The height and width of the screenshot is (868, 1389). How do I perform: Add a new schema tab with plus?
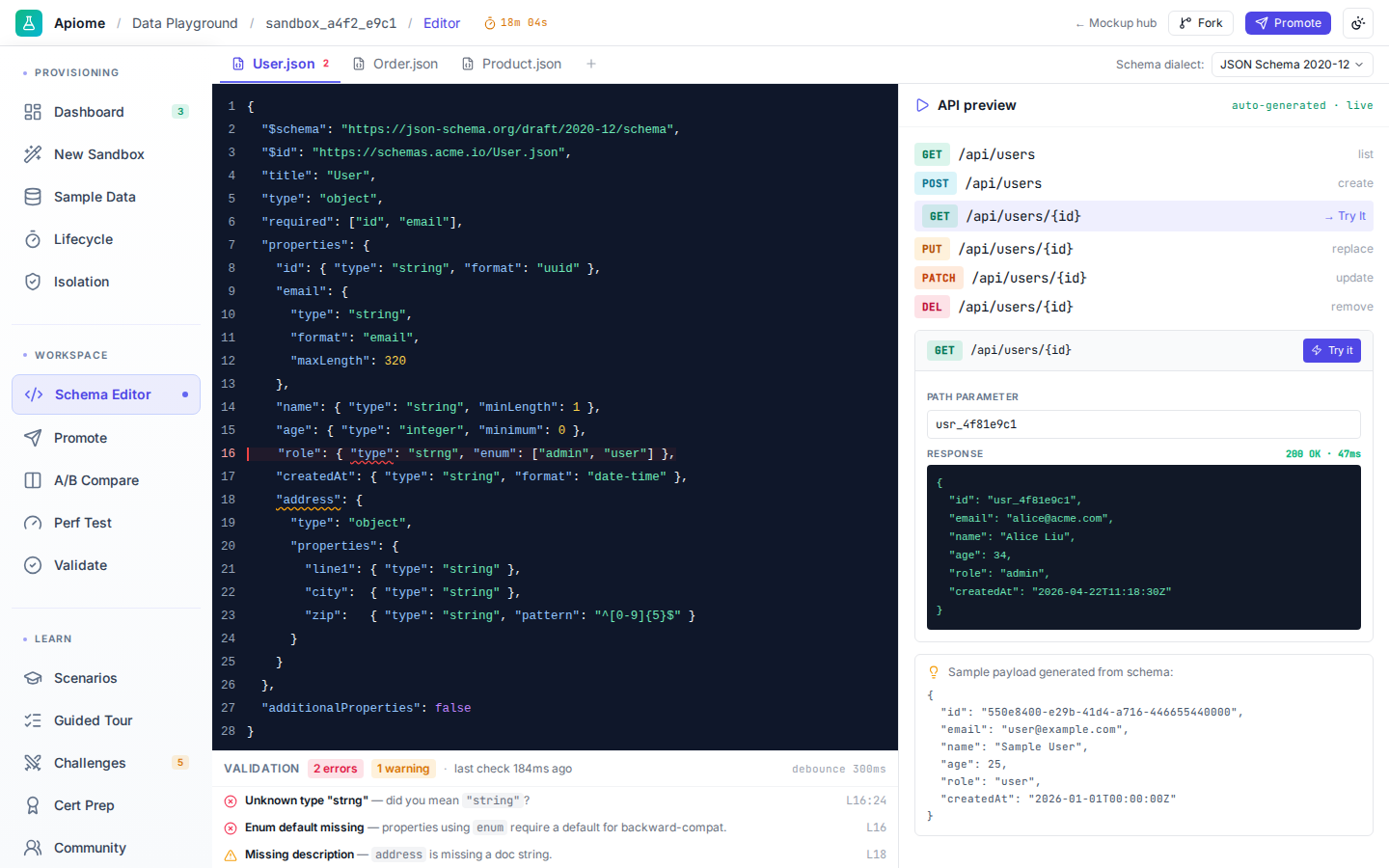(591, 64)
